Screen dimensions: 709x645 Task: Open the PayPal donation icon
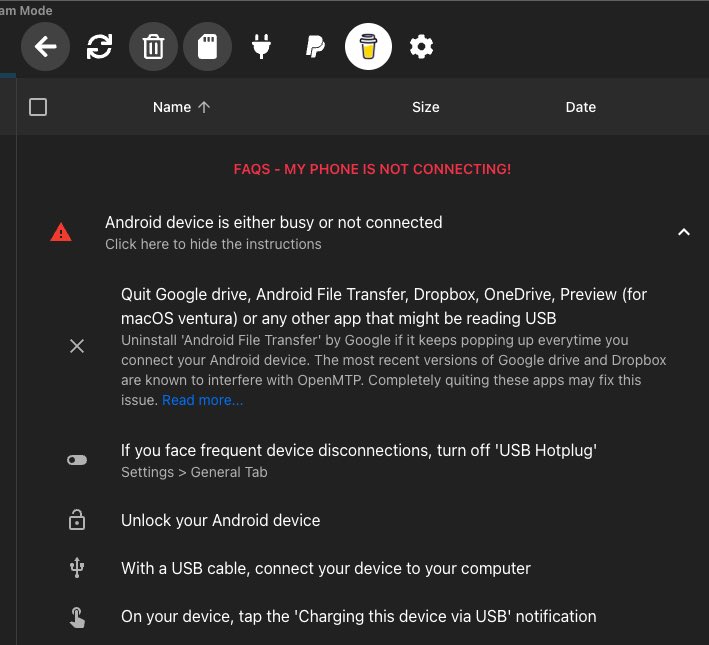(315, 47)
